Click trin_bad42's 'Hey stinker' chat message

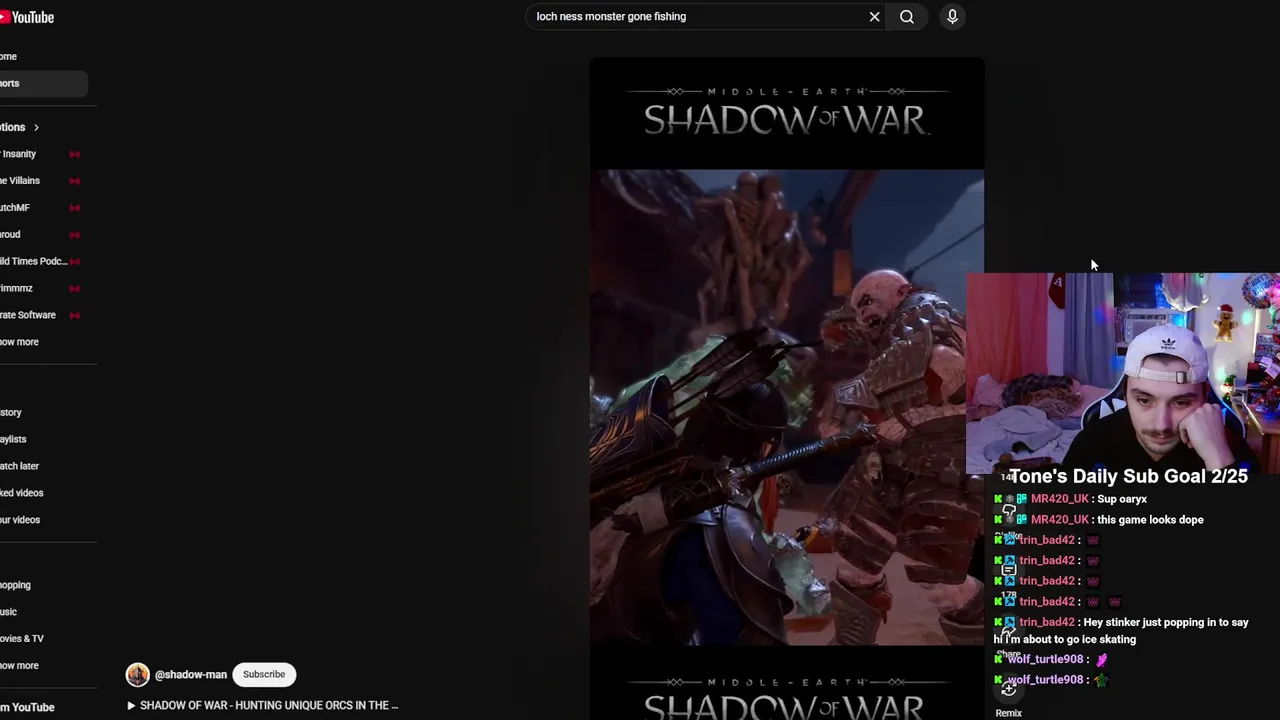point(1121,631)
